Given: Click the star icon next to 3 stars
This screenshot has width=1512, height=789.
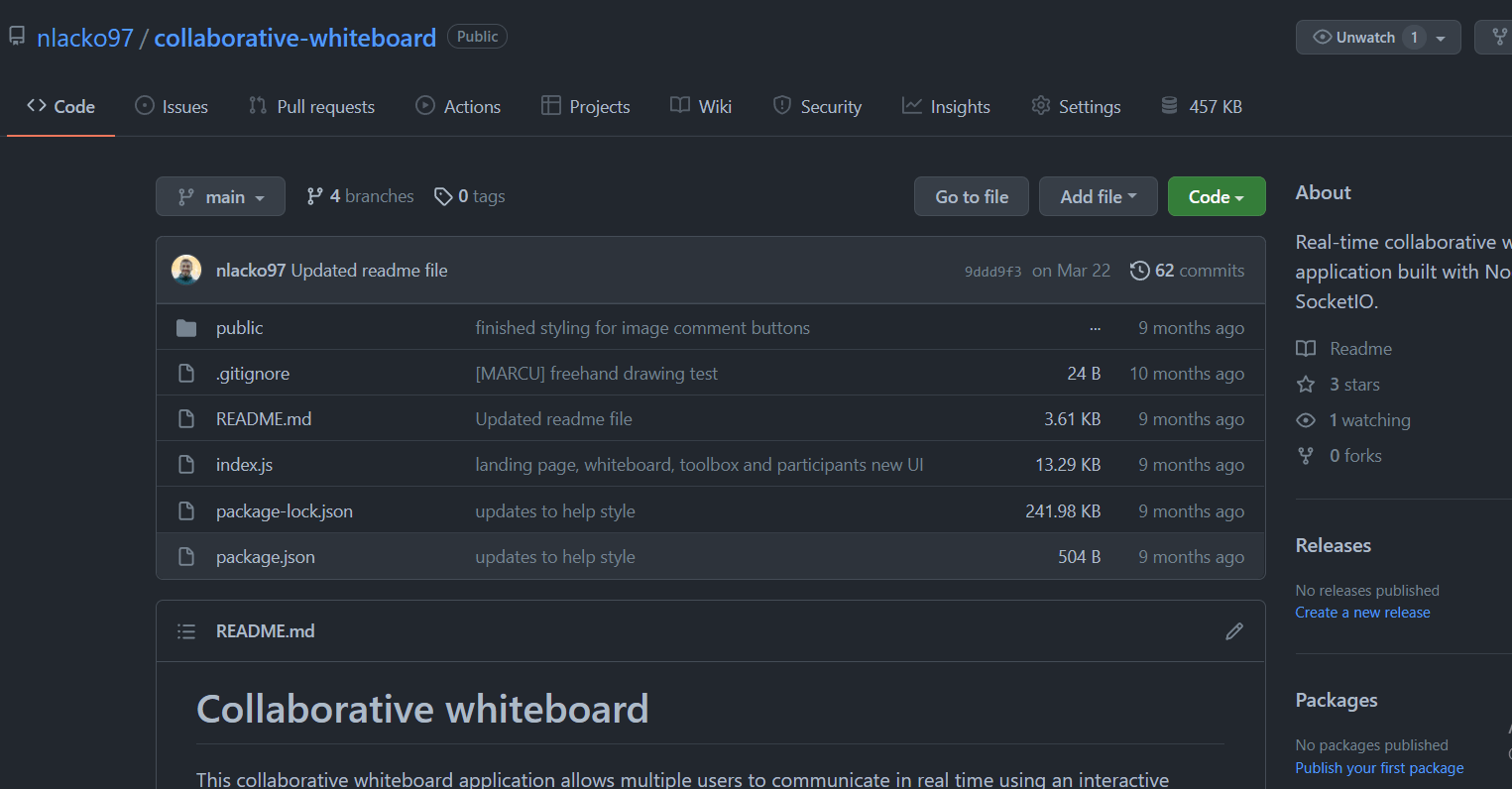Looking at the screenshot, I should pyautogui.click(x=1306, y=385).
